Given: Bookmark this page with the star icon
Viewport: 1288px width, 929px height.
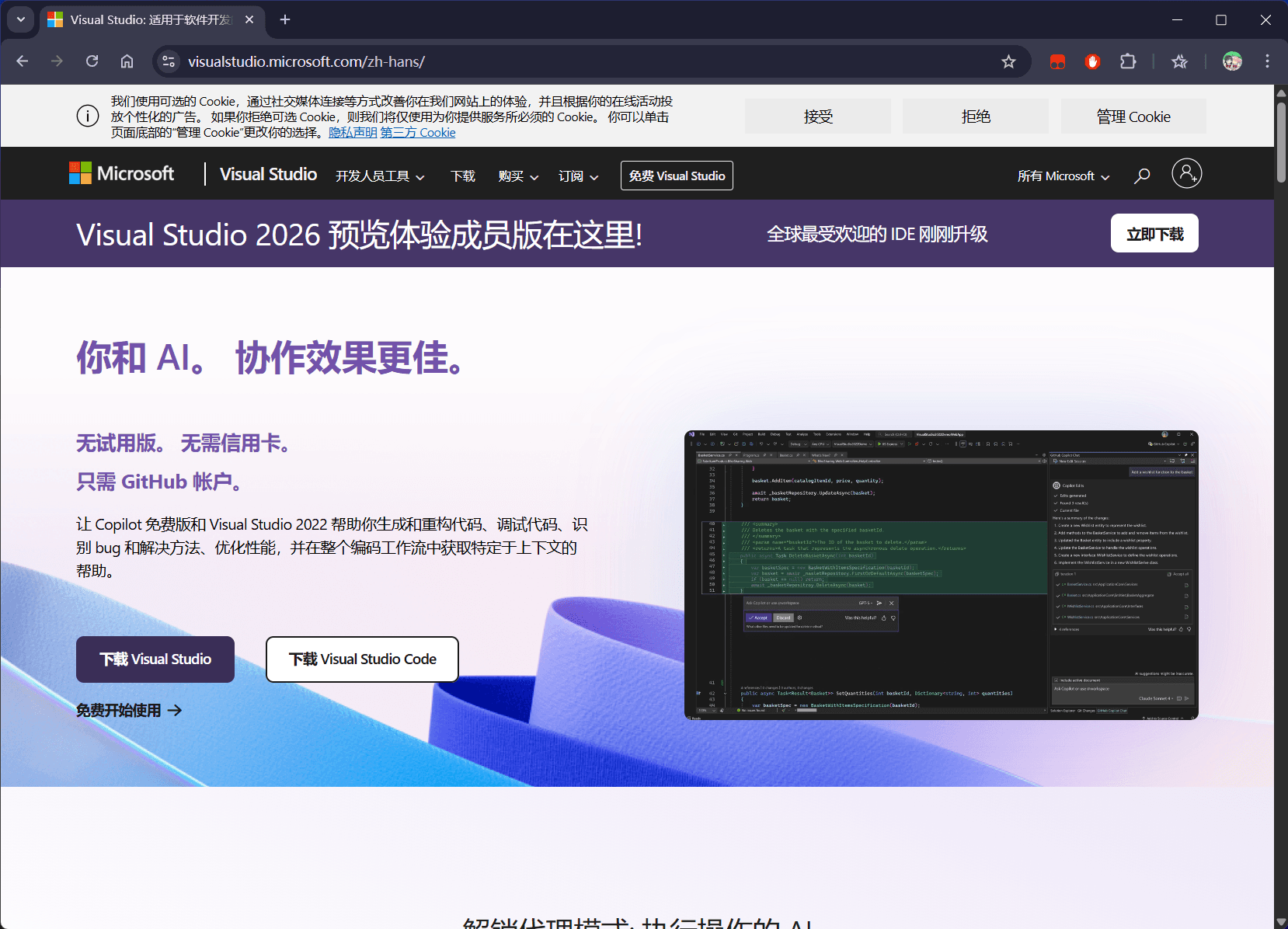Looking at the screenshot, I should pos(1008,61).
